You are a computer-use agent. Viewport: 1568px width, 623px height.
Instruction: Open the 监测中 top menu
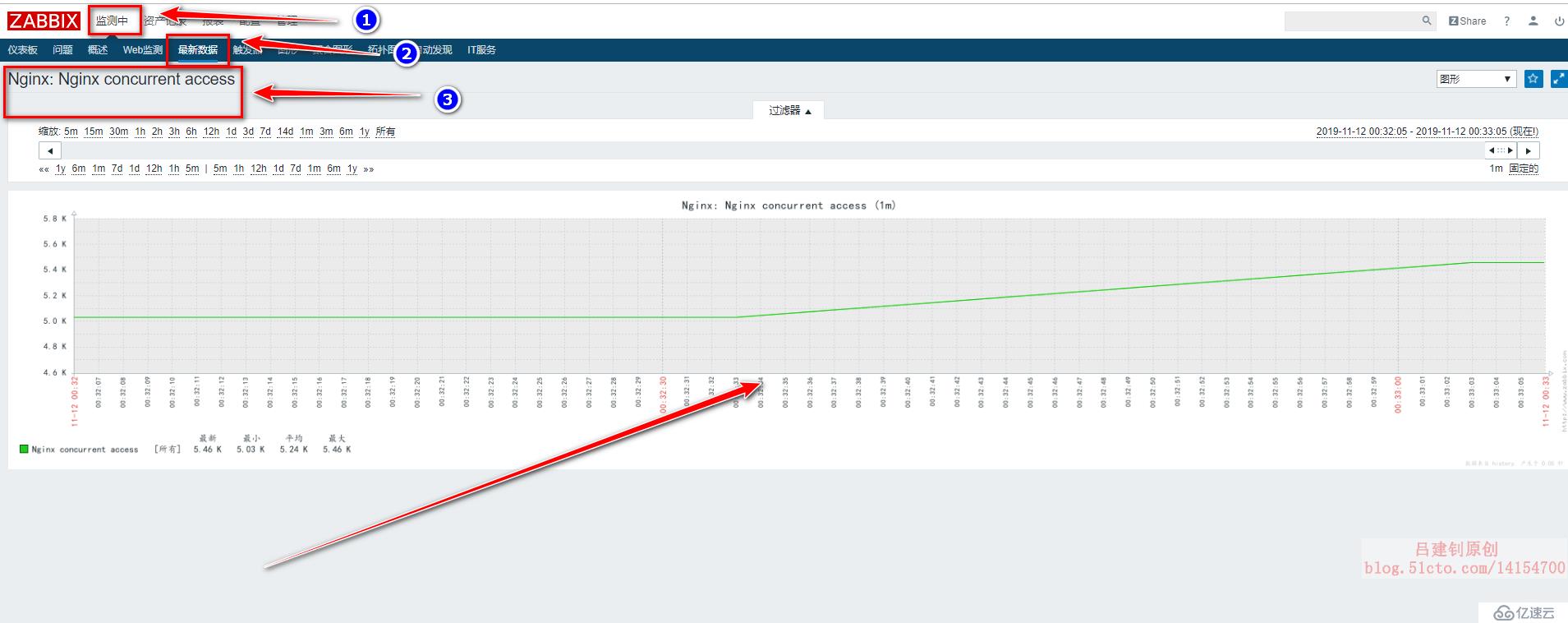(x=112, y=21)
